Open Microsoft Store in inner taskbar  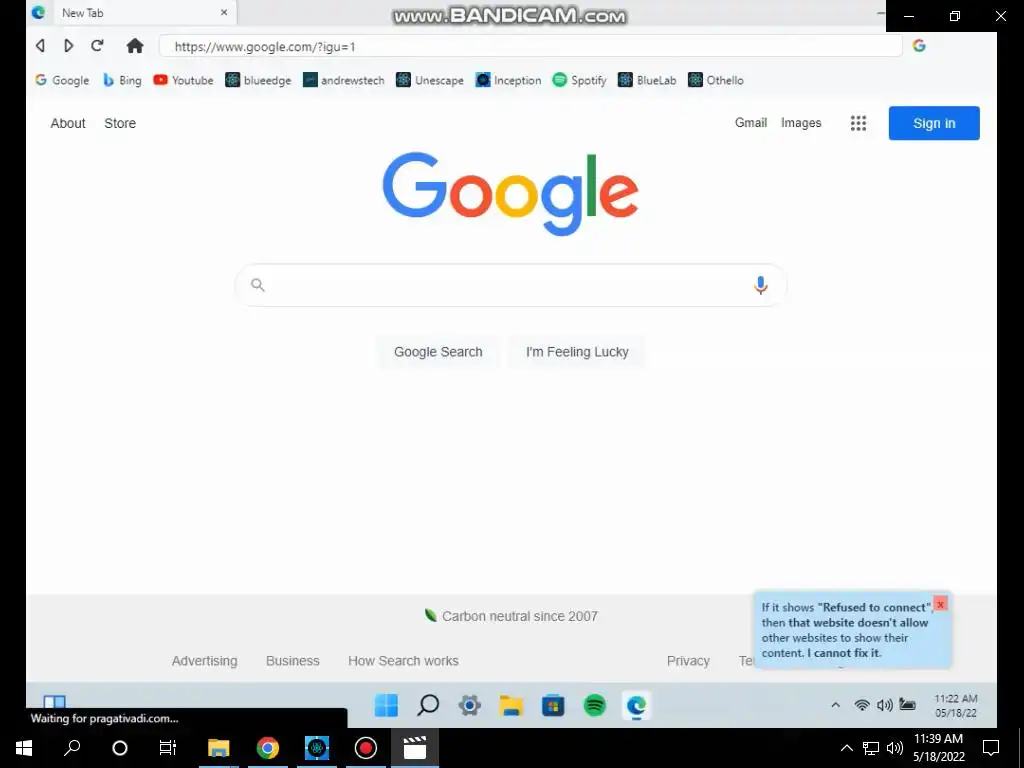pos(553,705)
